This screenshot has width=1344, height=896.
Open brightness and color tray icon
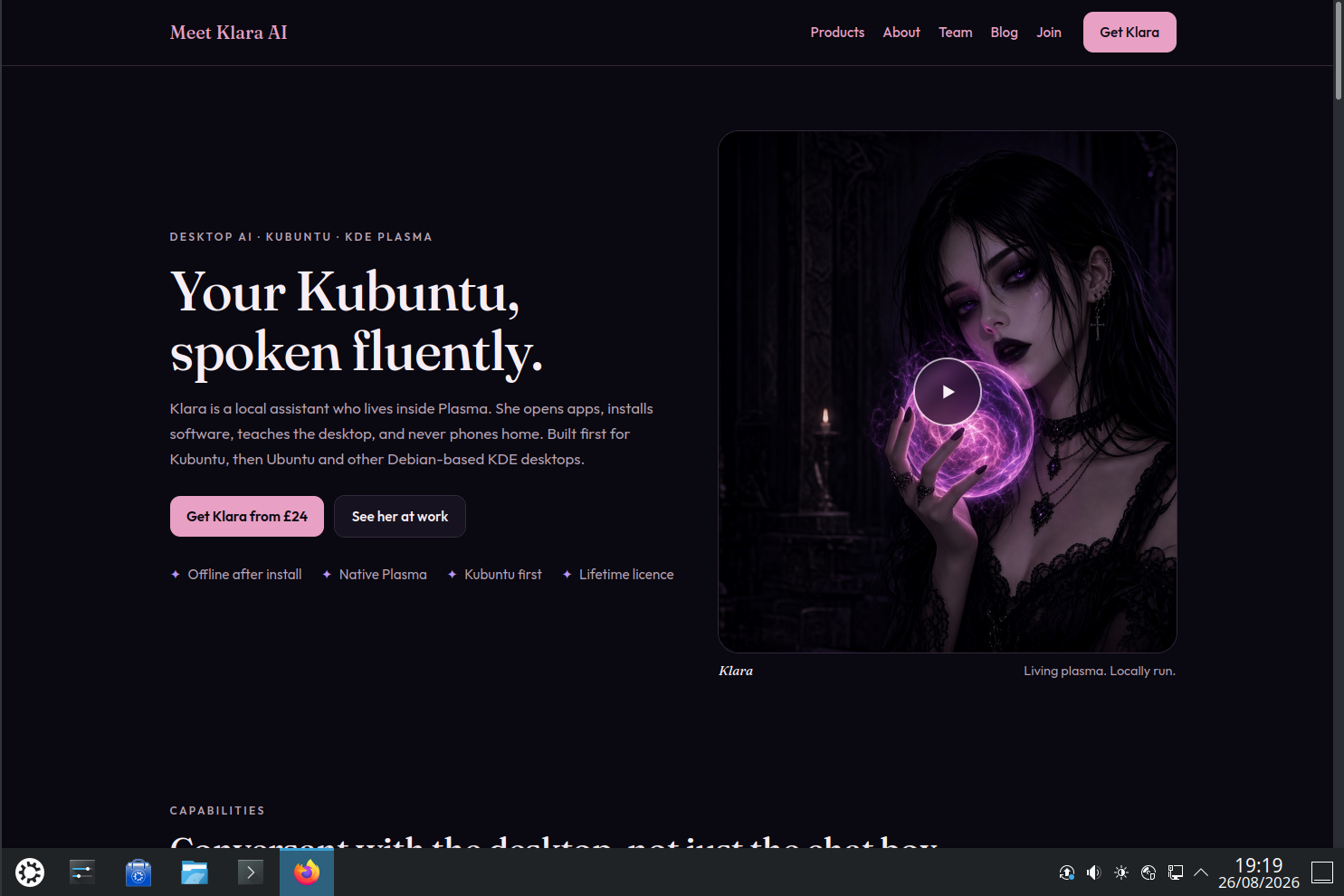[x=1121, y=872]
